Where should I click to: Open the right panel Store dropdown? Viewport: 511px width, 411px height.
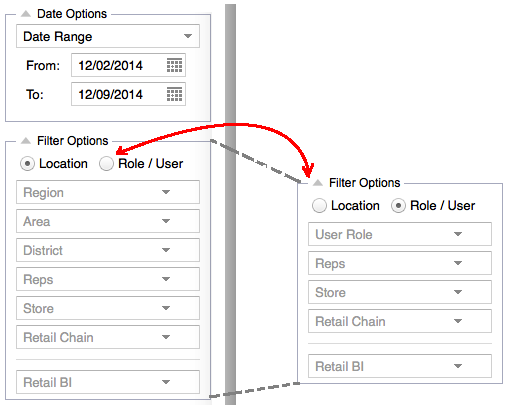coord(400,292)
